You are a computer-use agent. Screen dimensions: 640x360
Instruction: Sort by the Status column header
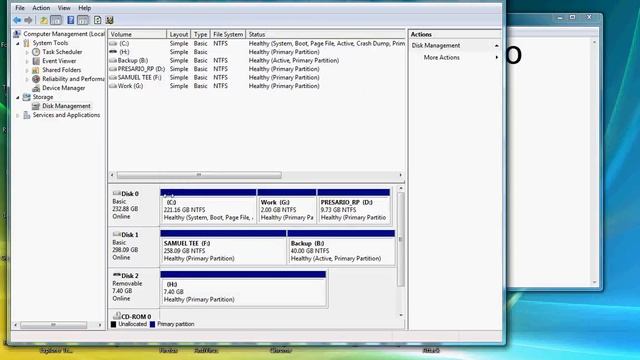coord(326,34)
